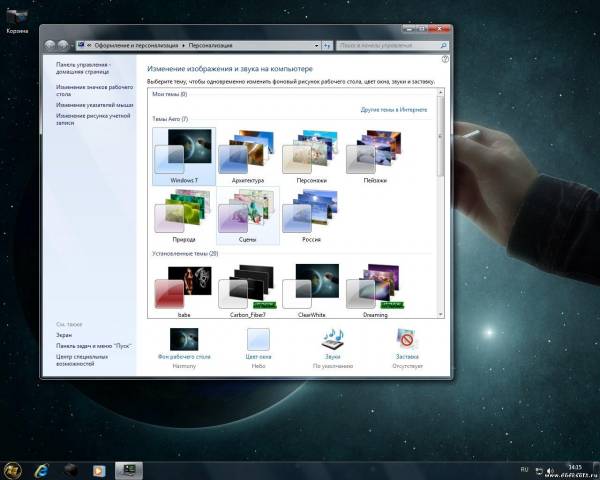Open 'Экран' link under See also
The width and height of the screenshot is (600, 480).
click(x=64, y=335)
